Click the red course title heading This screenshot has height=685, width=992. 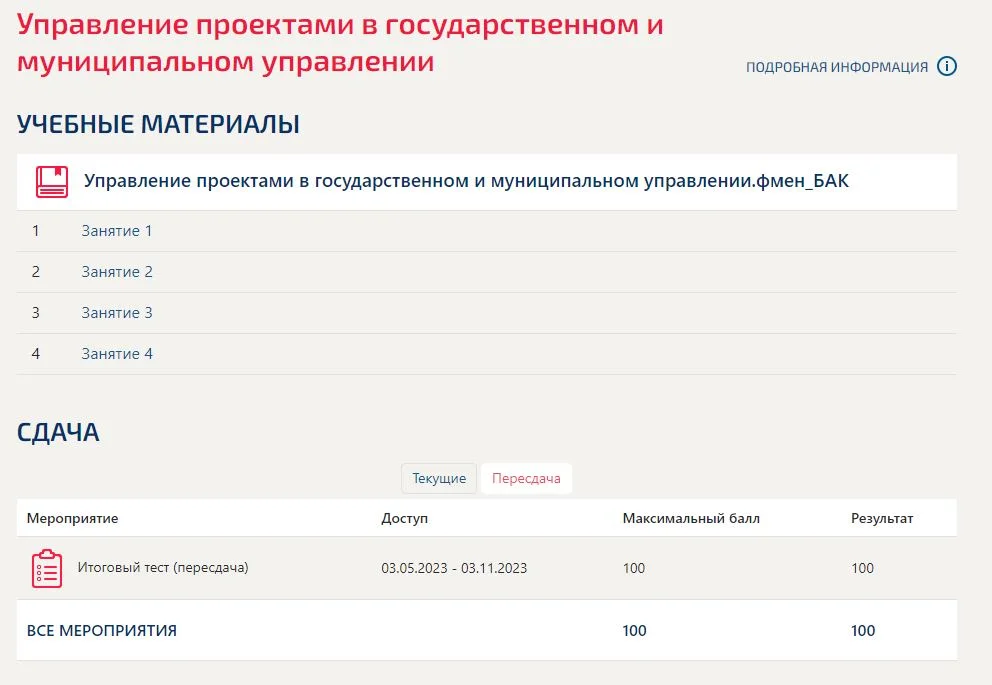(340, 43)
